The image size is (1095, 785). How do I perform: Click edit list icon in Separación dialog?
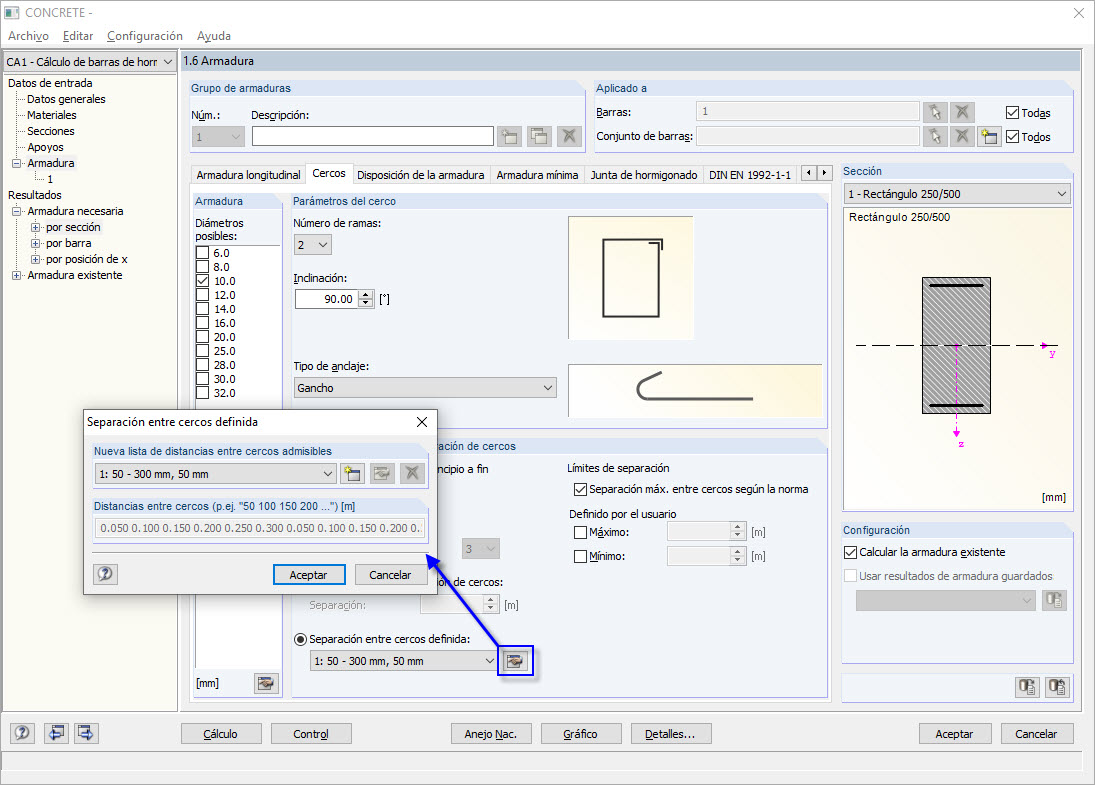pos(382,474)
